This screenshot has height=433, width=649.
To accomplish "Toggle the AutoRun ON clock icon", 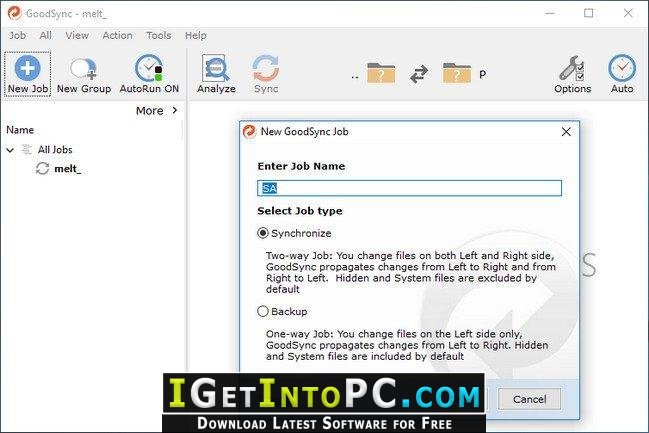I will click(149, 68).
